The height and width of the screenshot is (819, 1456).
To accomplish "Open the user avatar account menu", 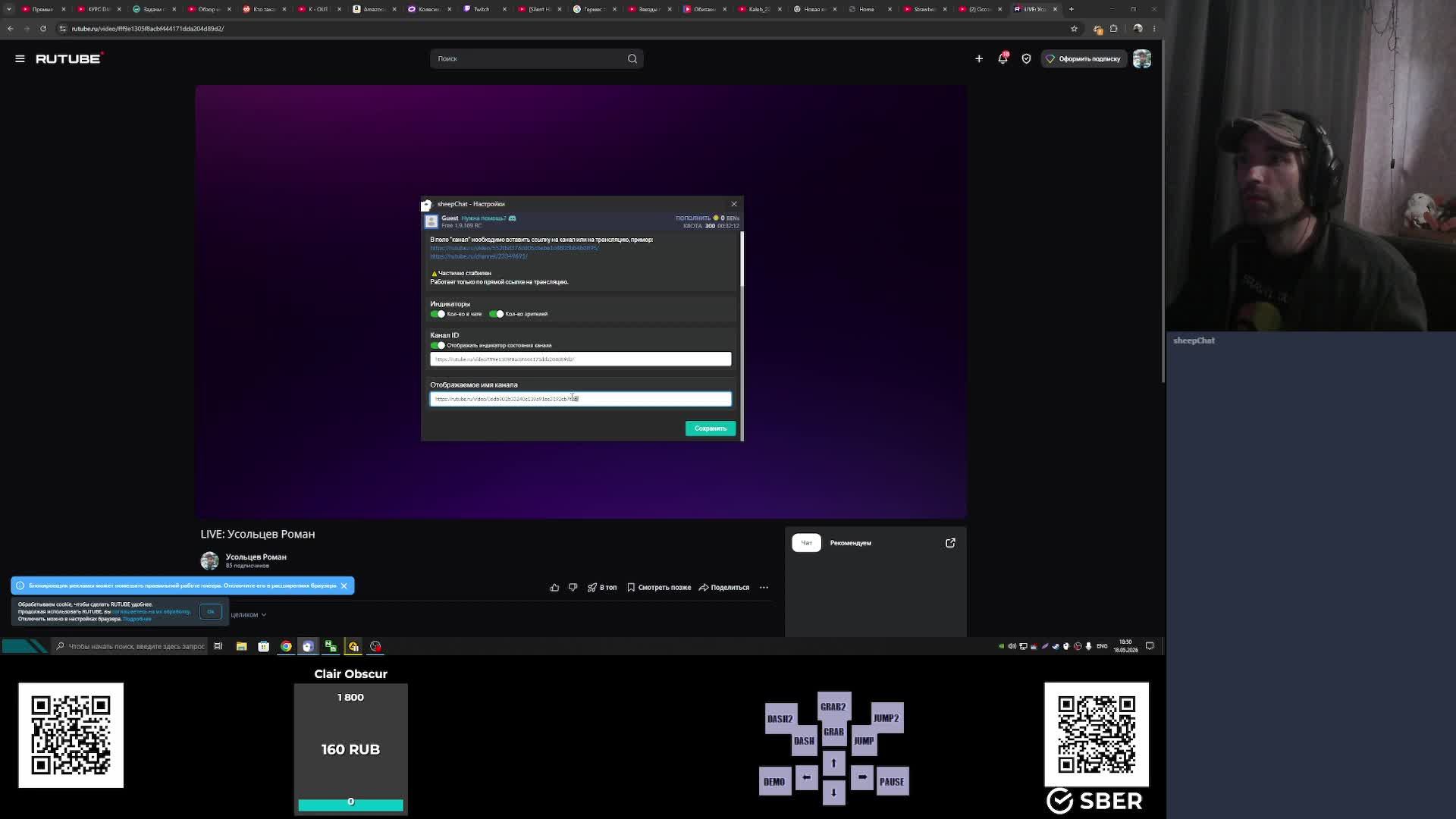I will [1141, 58].
